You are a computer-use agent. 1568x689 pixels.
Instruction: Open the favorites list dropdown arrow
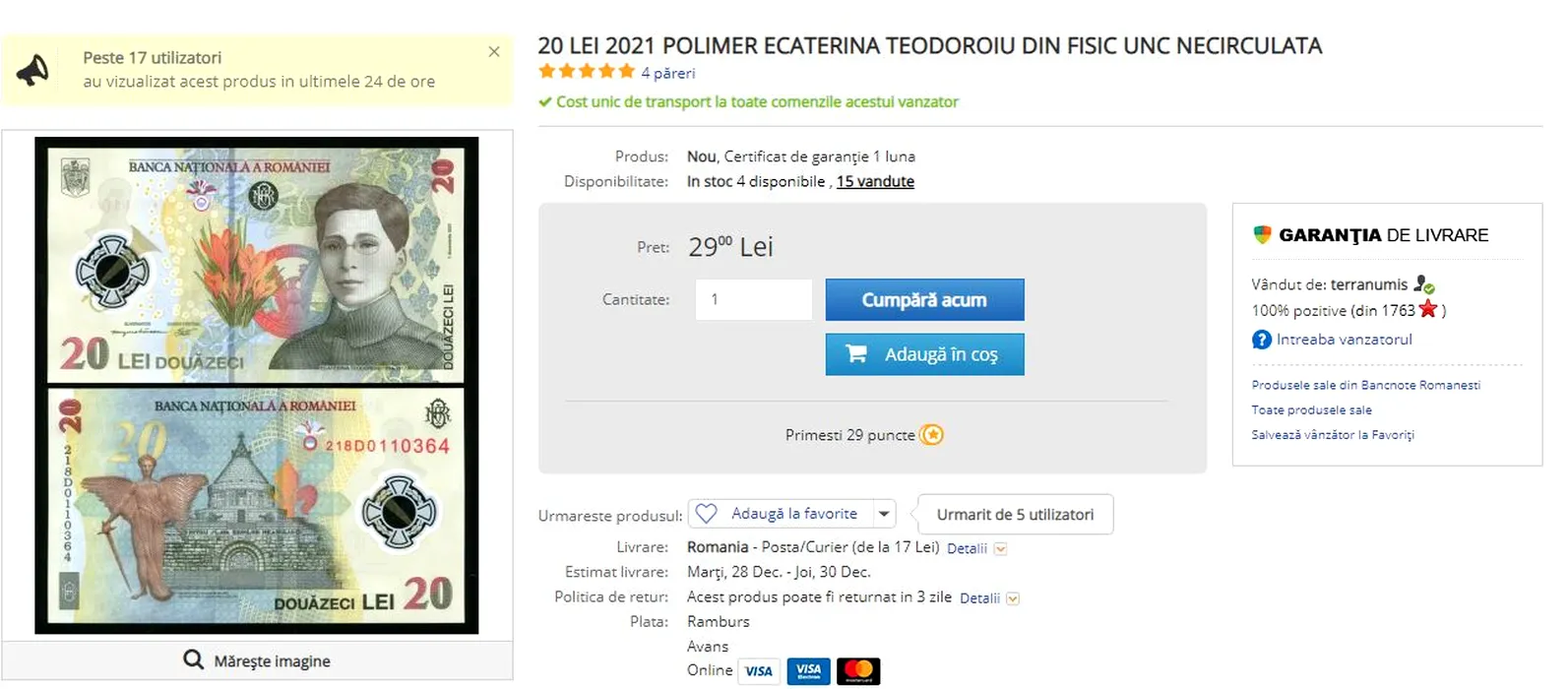coord(884,514)
